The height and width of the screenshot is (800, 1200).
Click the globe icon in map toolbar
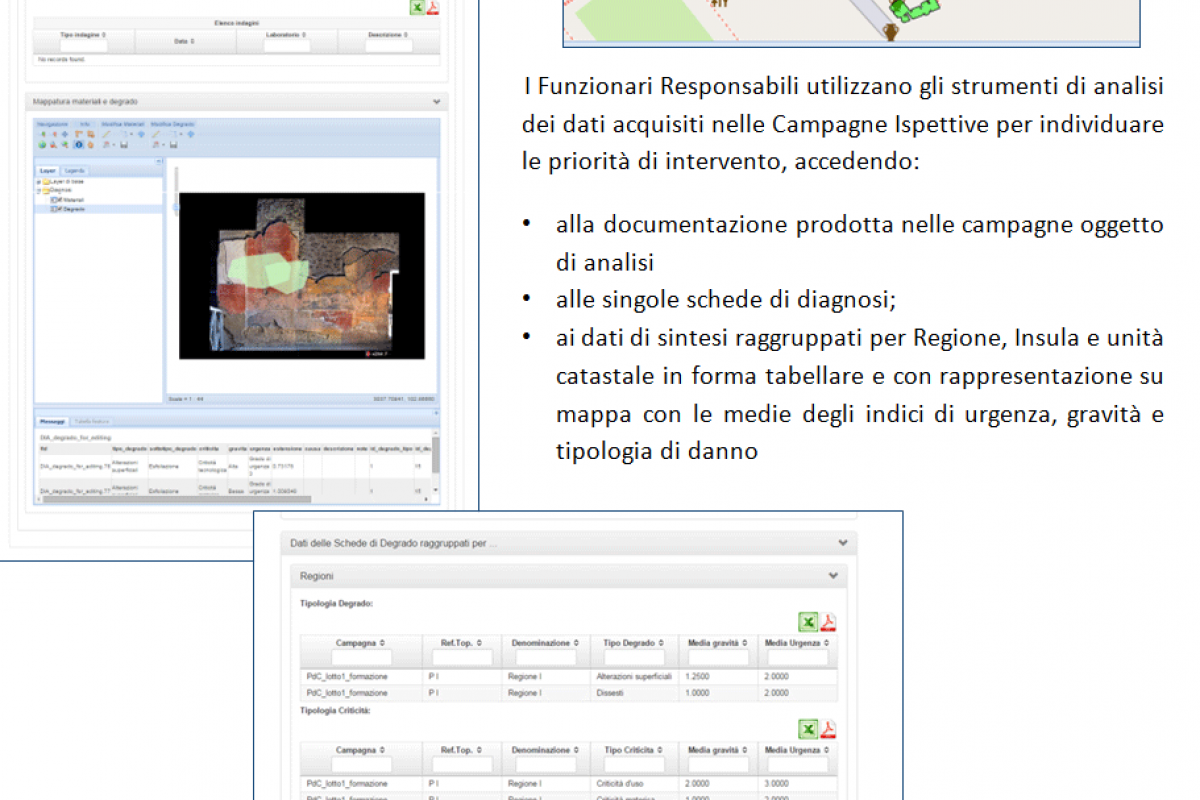(42, 144)
